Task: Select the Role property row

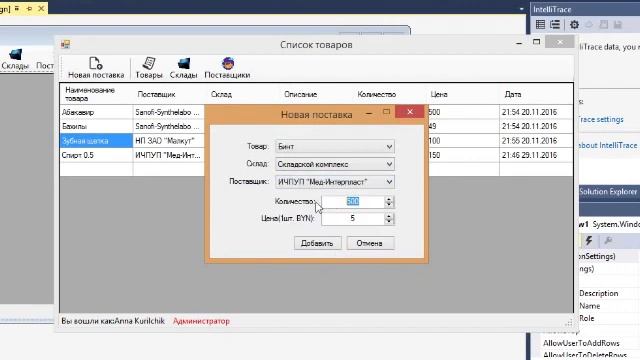Action: point(587,318)
